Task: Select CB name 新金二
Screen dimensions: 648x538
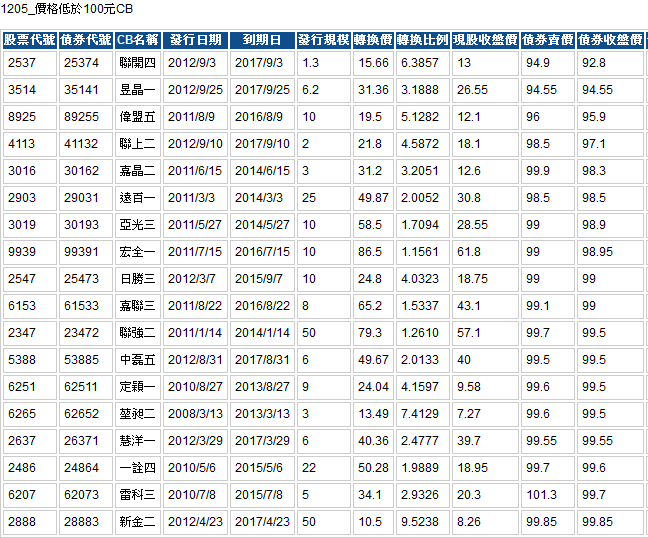Action: tap(138, 521)
